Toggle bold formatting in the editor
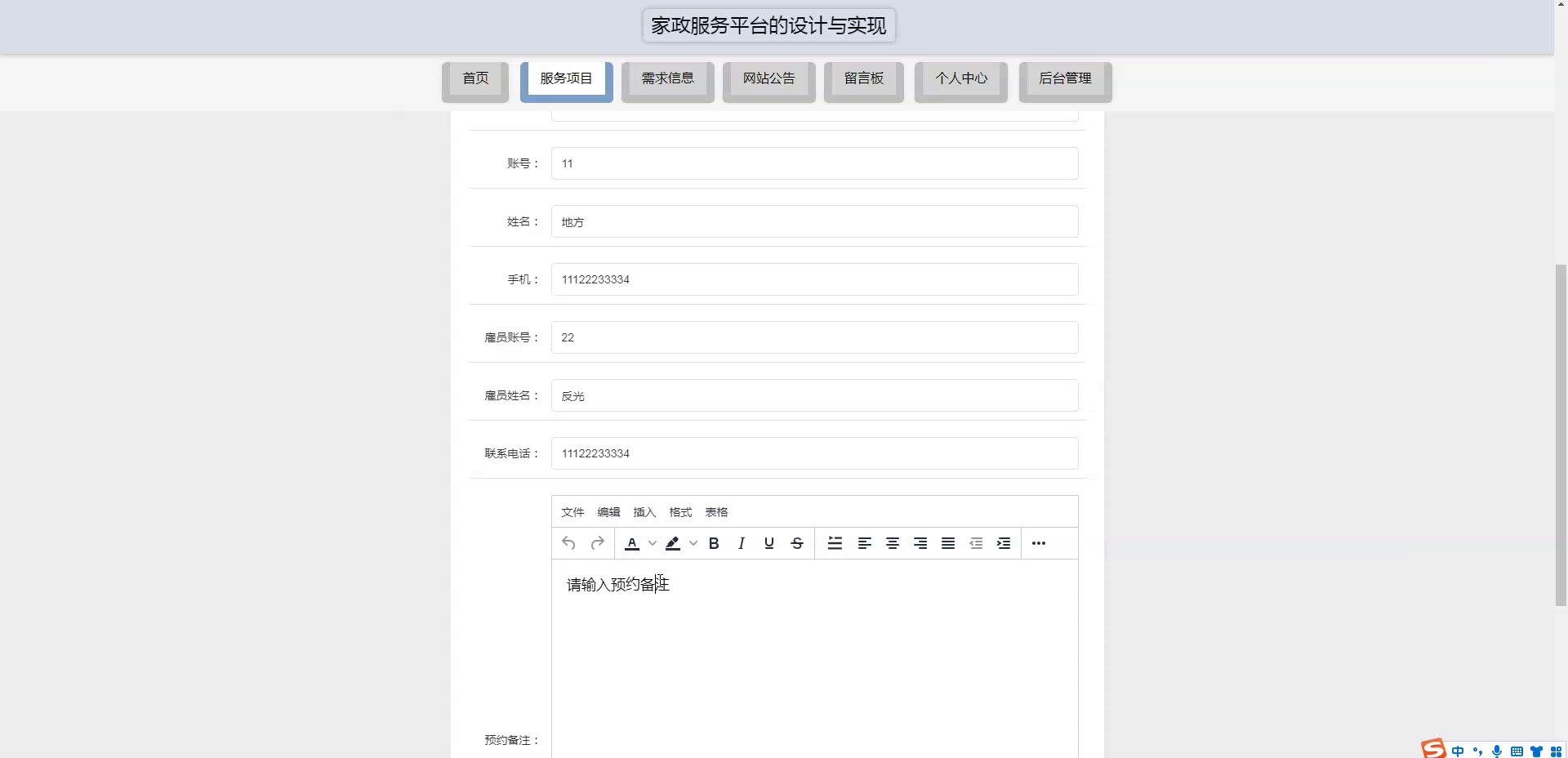The image size is (1568, 758). pos(714,543)
